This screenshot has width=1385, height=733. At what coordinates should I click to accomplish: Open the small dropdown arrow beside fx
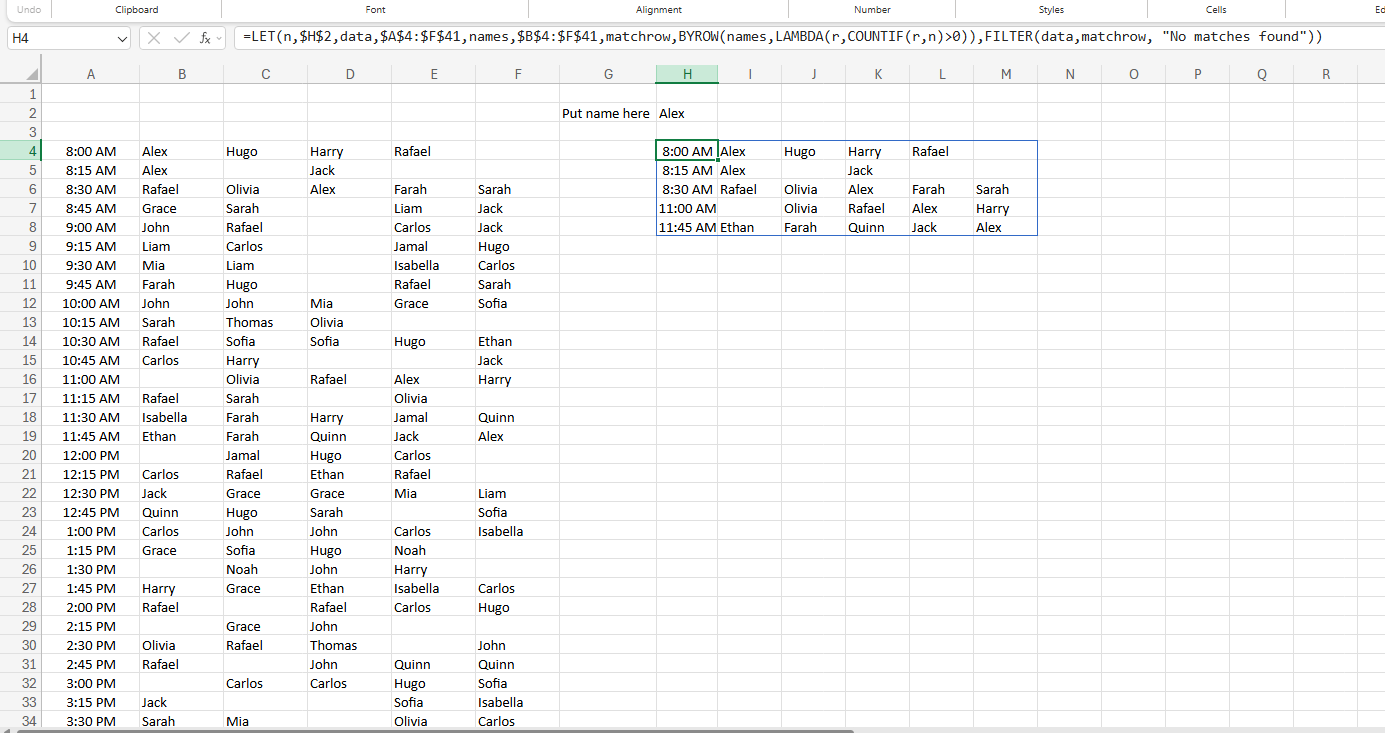[x=220, y=38]
